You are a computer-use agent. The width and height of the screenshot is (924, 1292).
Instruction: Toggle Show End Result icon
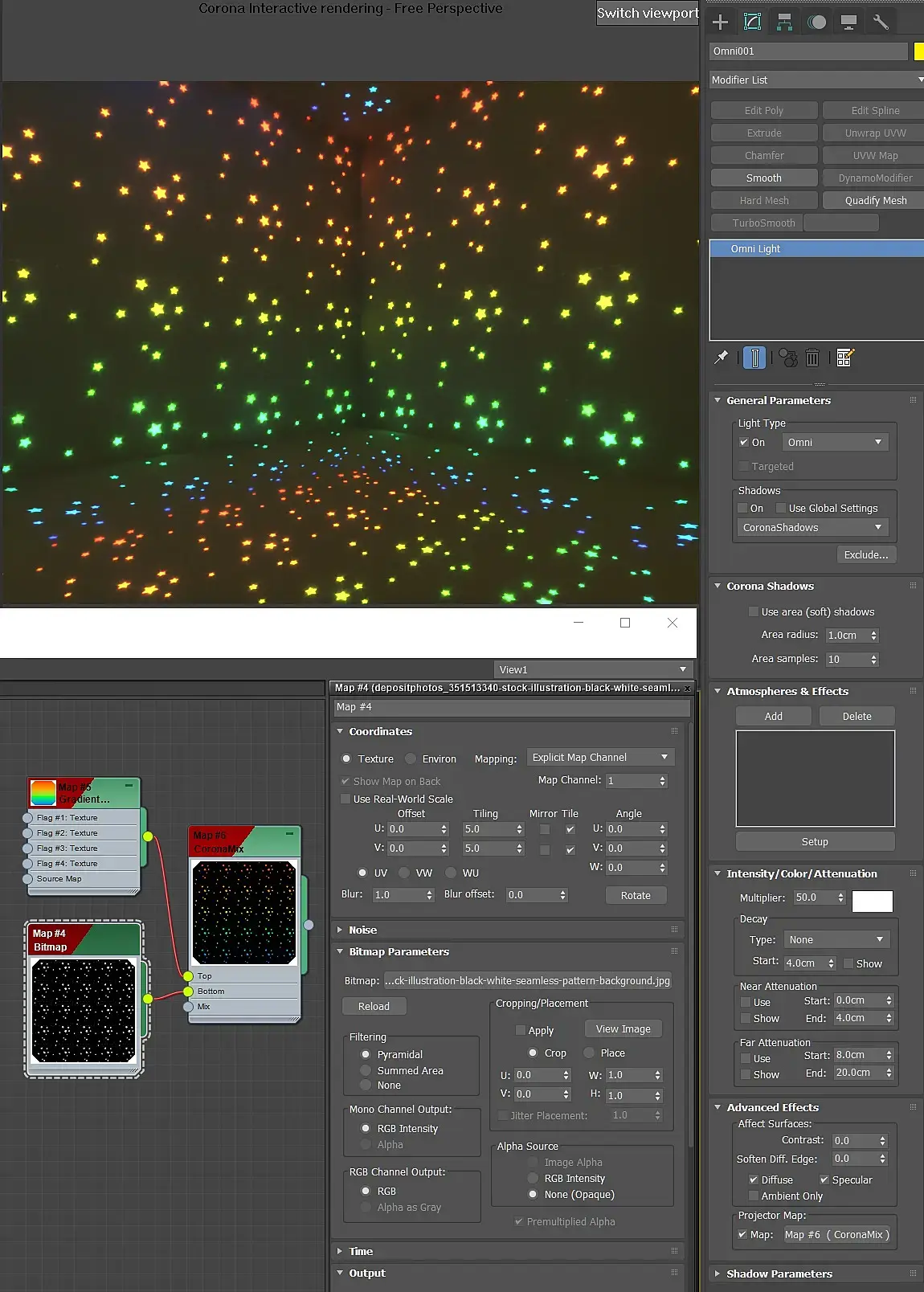coord(754,358)
